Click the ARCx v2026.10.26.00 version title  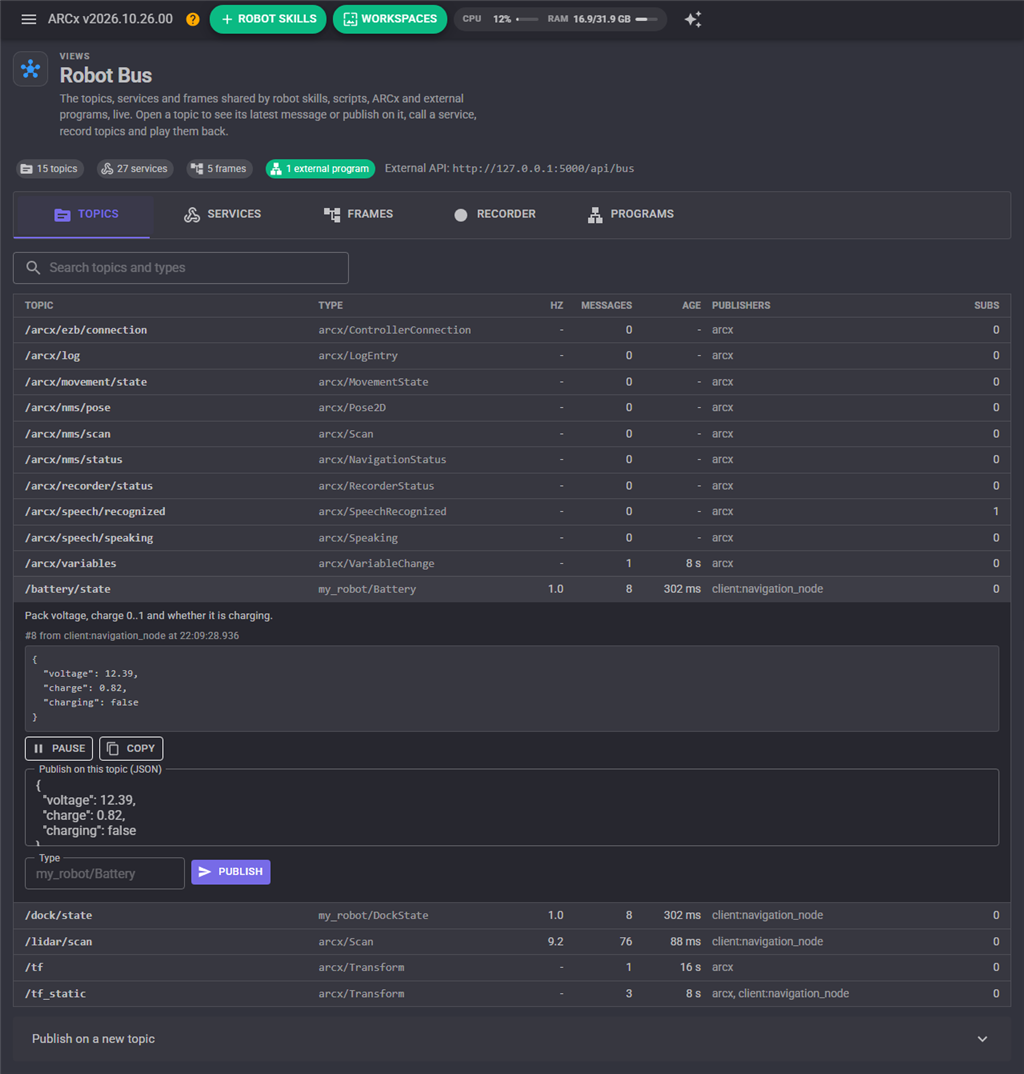(x=110, y=19)
